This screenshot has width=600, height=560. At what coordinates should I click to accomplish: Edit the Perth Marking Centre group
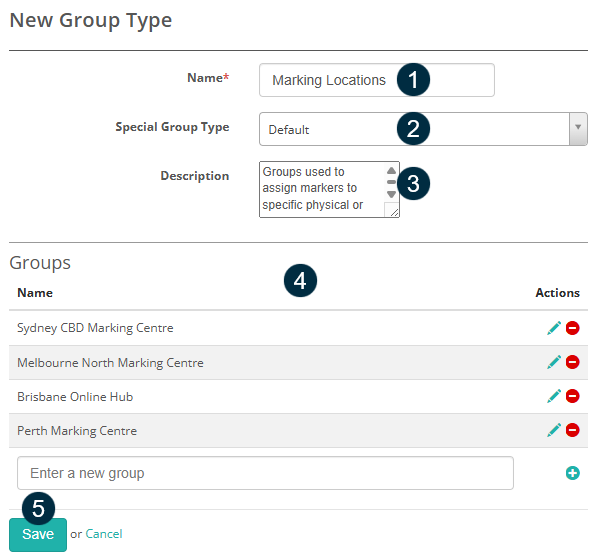tap(554, 430)
